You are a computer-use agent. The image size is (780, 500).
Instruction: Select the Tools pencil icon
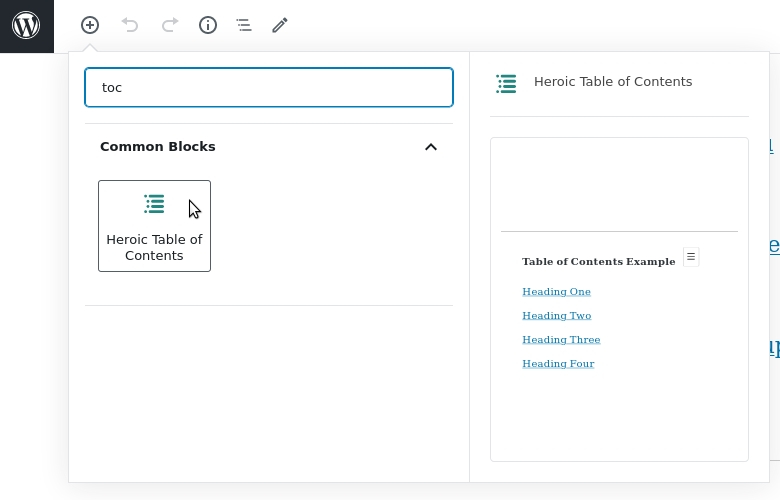tap(280, 25)
